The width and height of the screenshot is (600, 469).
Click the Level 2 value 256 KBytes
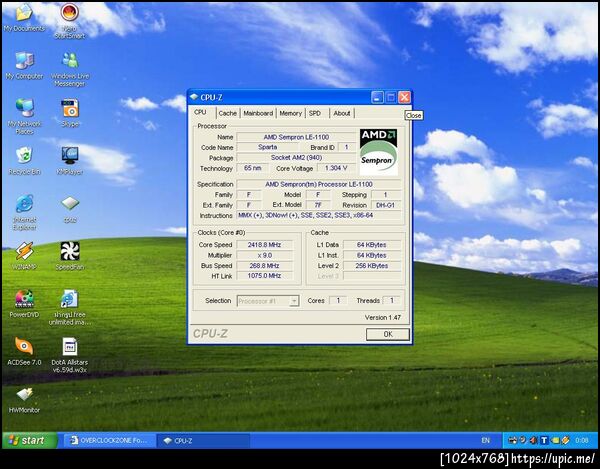coord(372,265)
